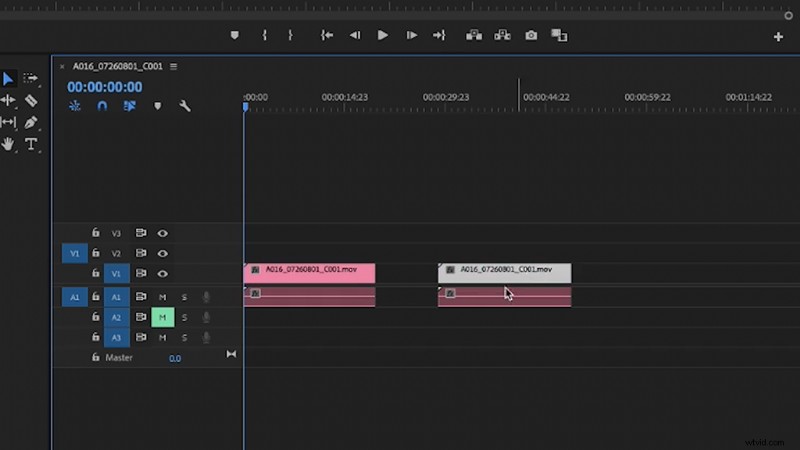Open the sequence panel menu
Screen dimensions: 800x450
[173, 66]
